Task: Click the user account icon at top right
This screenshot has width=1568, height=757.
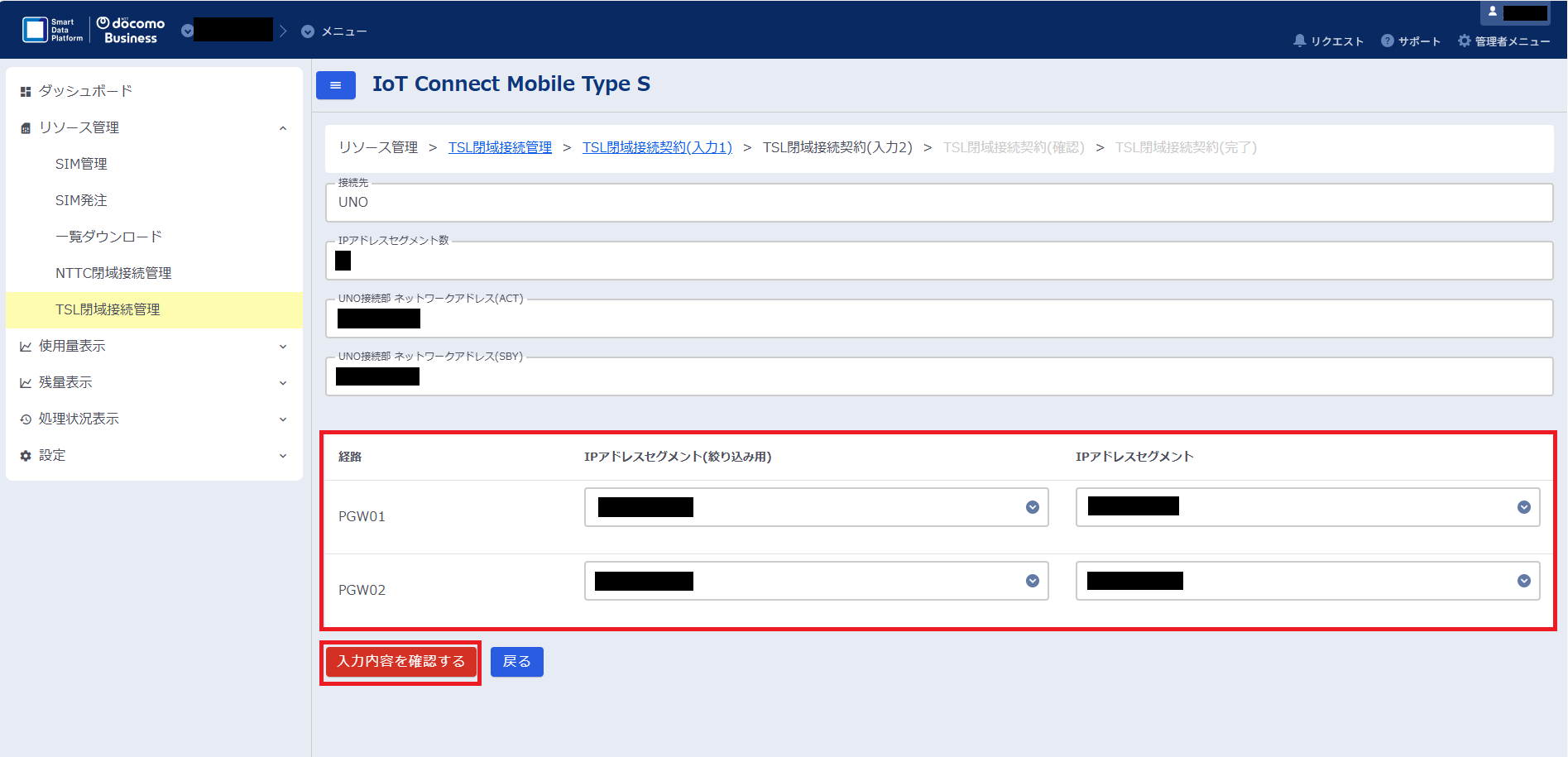Action: tap(1493, 12)
